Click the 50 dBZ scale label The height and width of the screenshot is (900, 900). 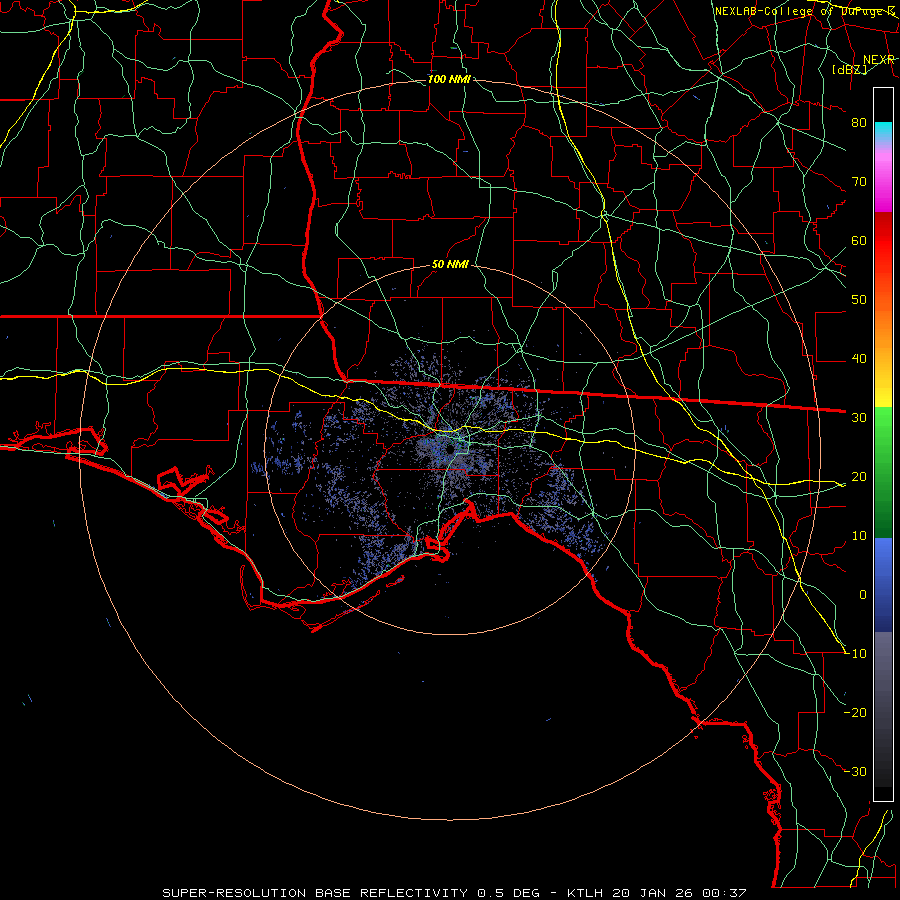tap(859, 300)
